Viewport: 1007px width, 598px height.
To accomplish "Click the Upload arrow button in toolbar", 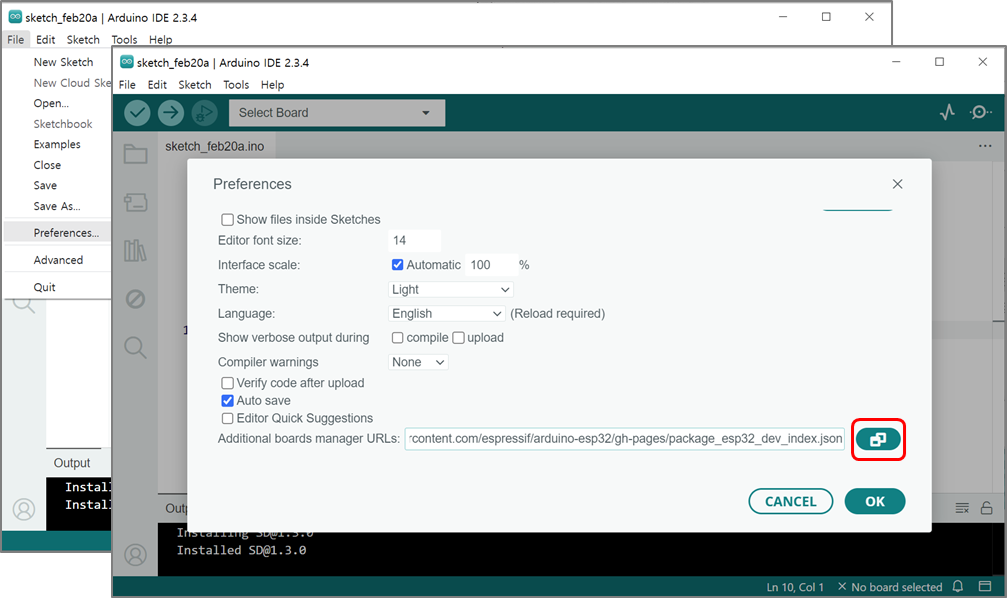I will (x=170, y=113).
